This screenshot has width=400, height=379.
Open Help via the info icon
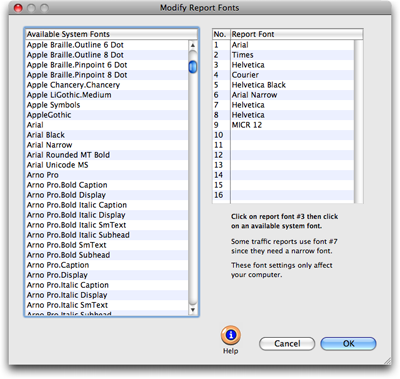coord(231,335)
